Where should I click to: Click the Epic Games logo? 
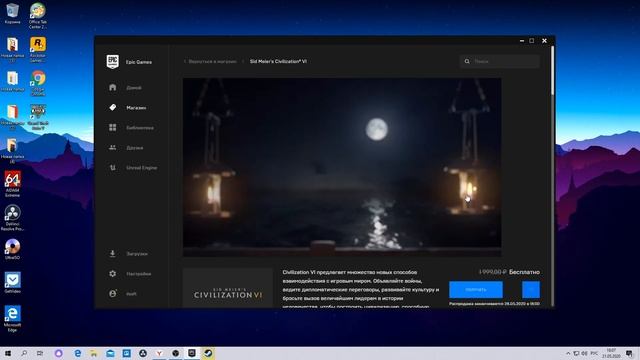point(113,62)
